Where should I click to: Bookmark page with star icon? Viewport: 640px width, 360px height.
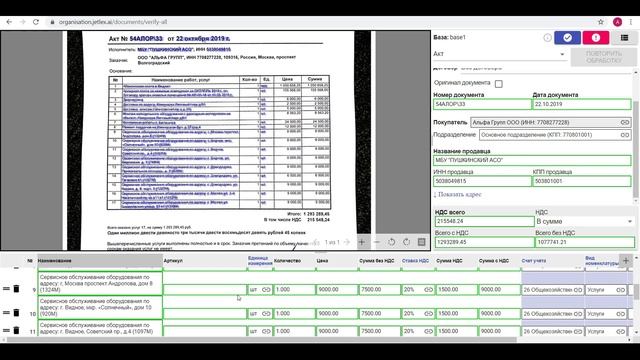(601, 22)
